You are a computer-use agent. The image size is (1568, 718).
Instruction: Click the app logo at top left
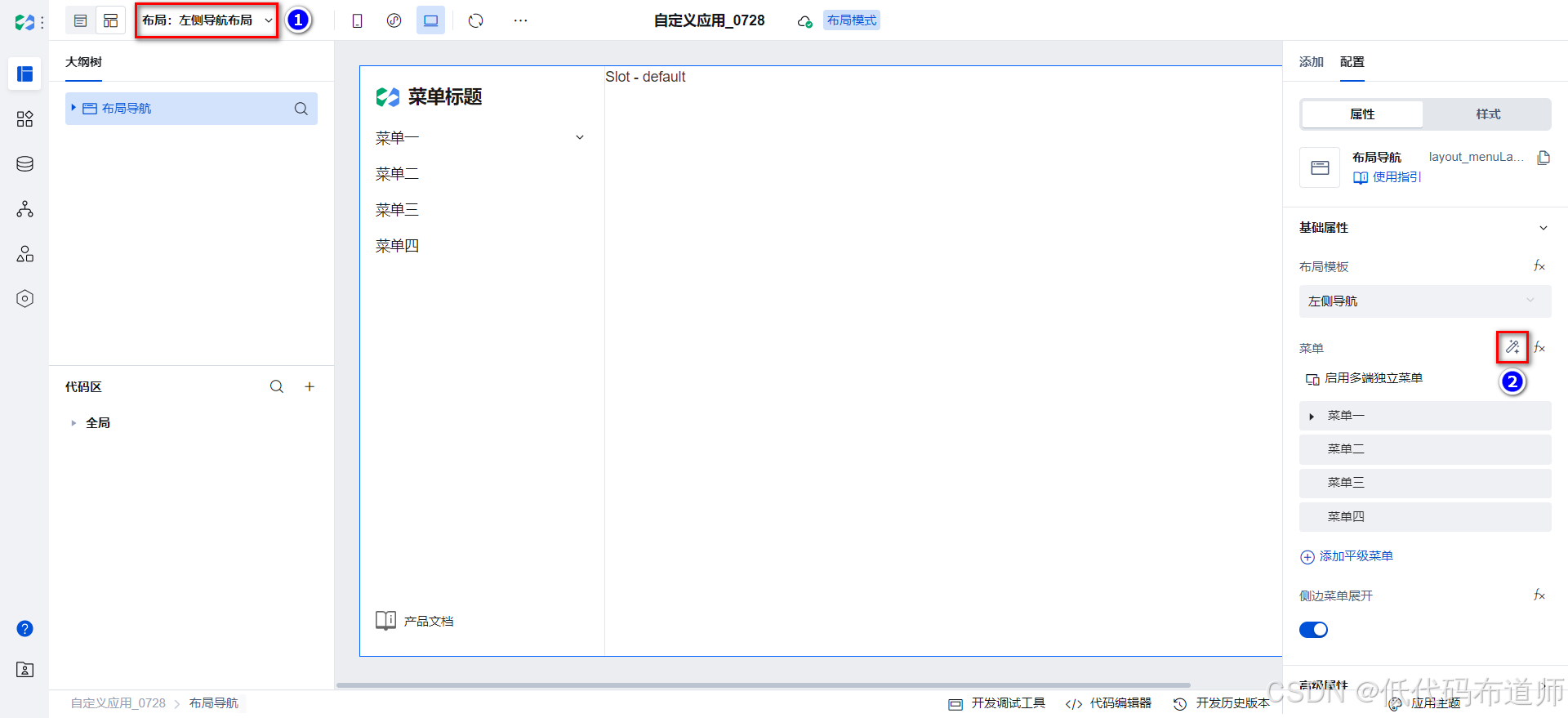tap(24, 22)
